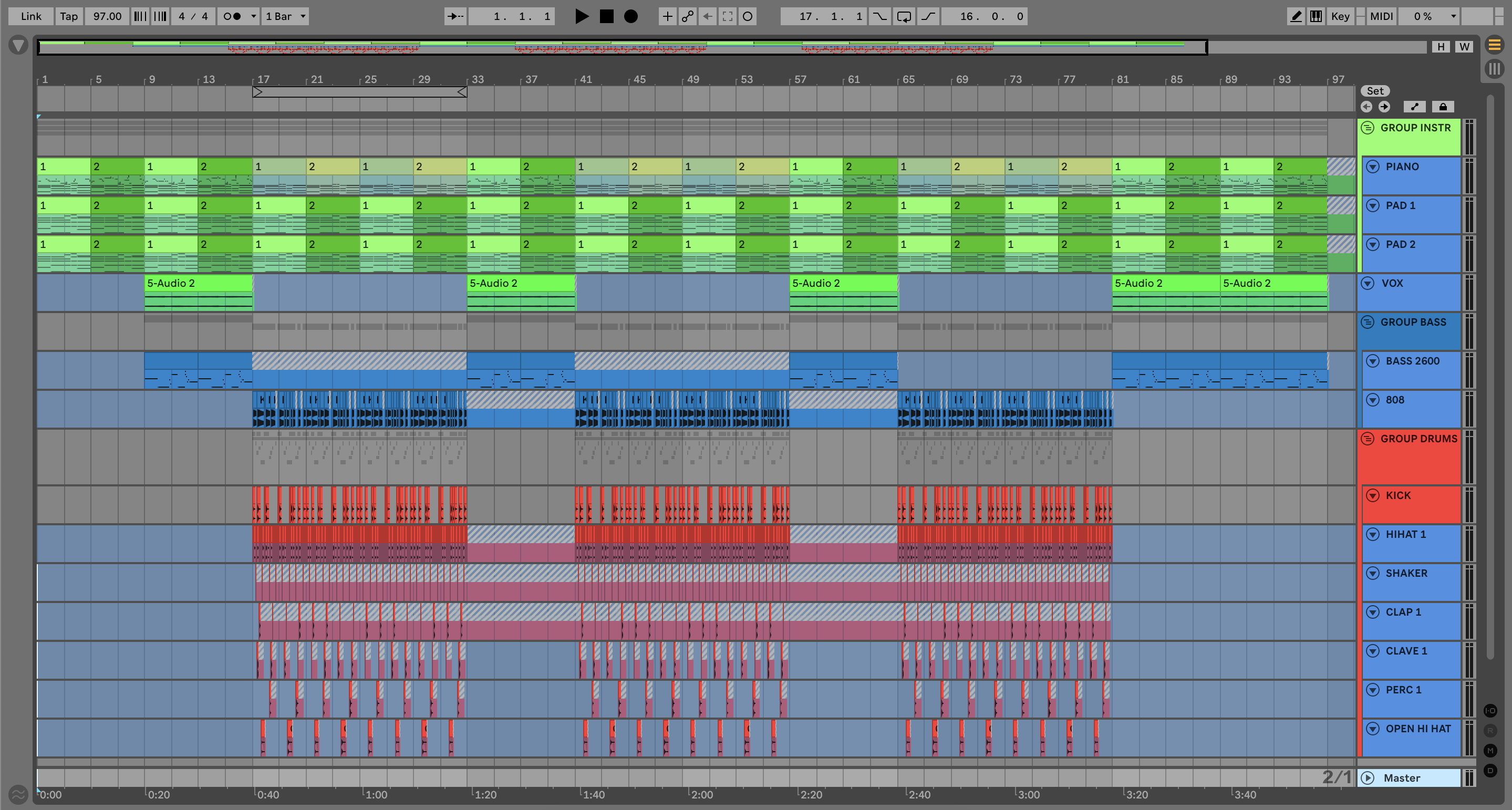Click the arrangement position field 1. 1. 1

coord(512,16)
